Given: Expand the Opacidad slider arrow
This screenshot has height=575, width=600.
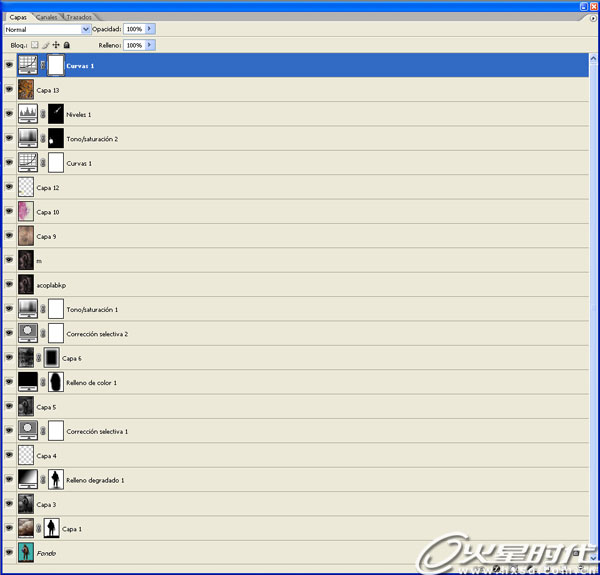Looking at the screenshot, I should point(150,30).
